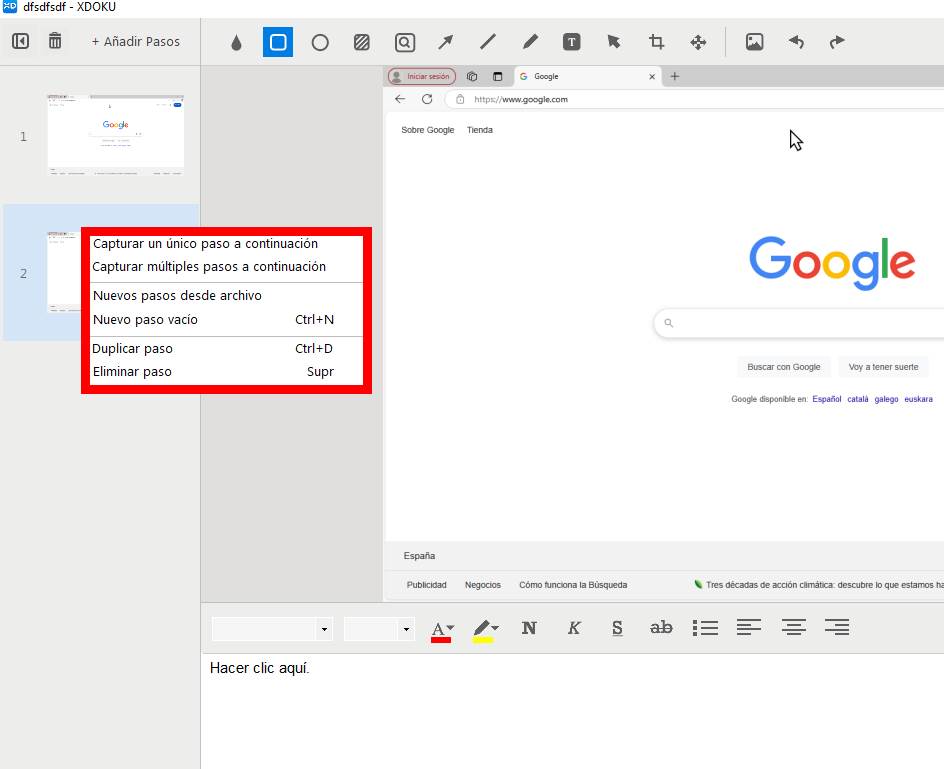This screenshot has width=944, height=769.
Task: Choose the ellipse shape tool
Action: [320, 42]
